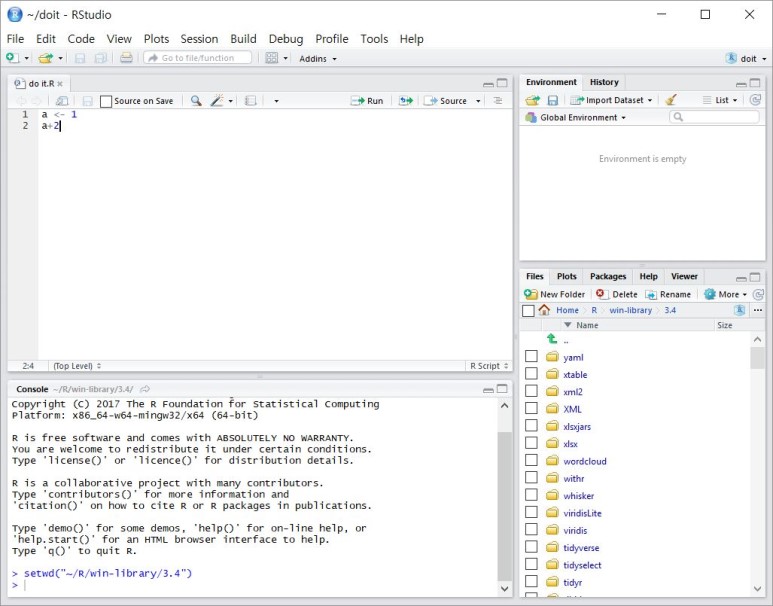Viewport: 773px width, 606px height.
Task: Open the R Script file type dropdown
Action: point(489,366)
